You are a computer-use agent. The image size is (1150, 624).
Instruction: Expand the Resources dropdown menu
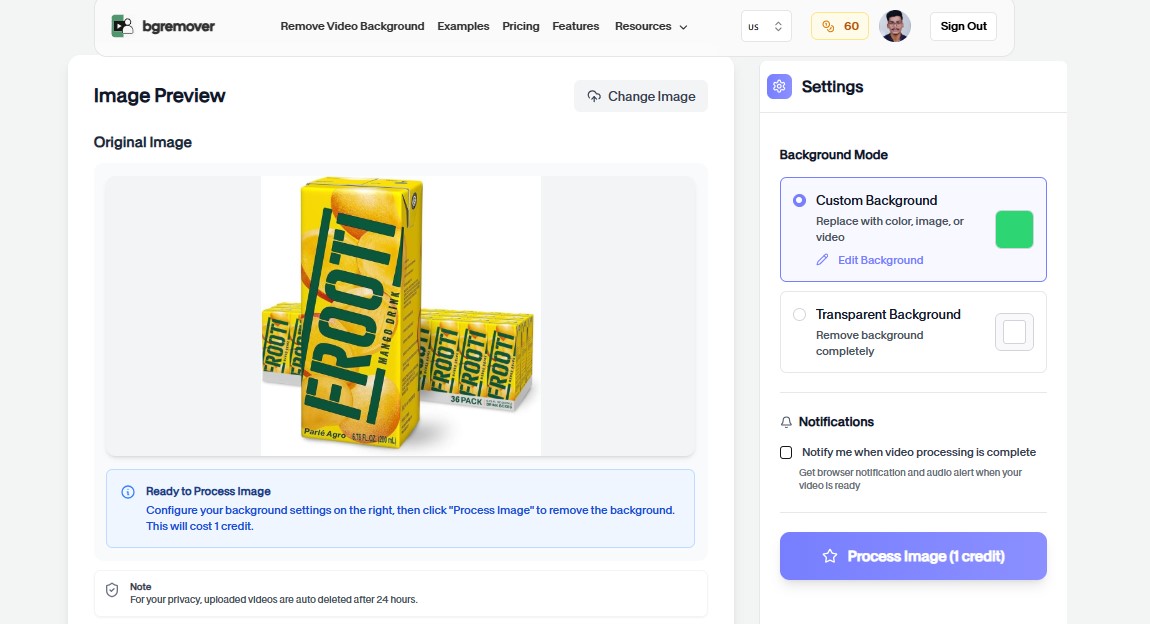pyautogui.click(x=651, y=26)
